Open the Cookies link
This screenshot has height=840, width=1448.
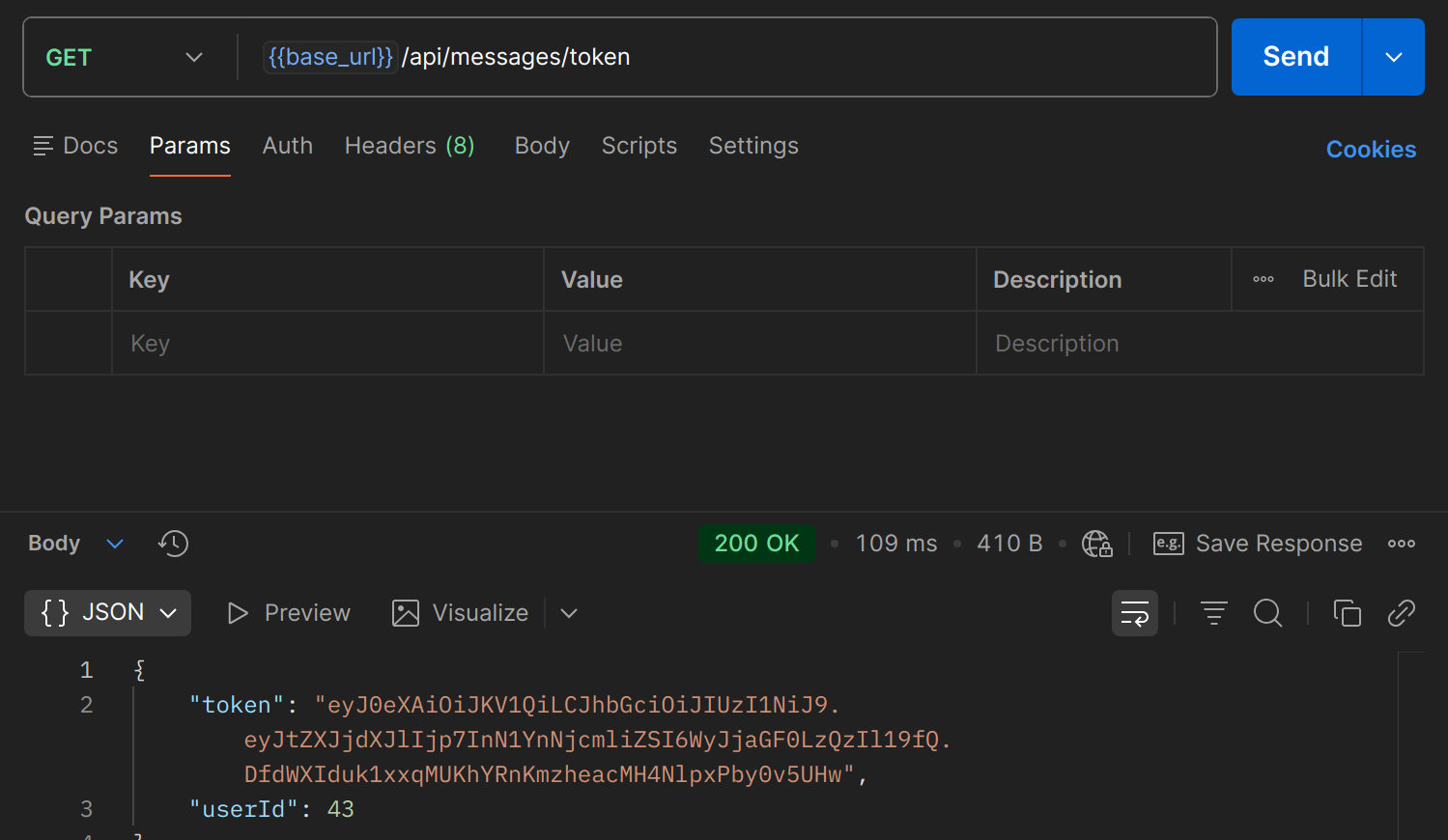pos(1371,150)
